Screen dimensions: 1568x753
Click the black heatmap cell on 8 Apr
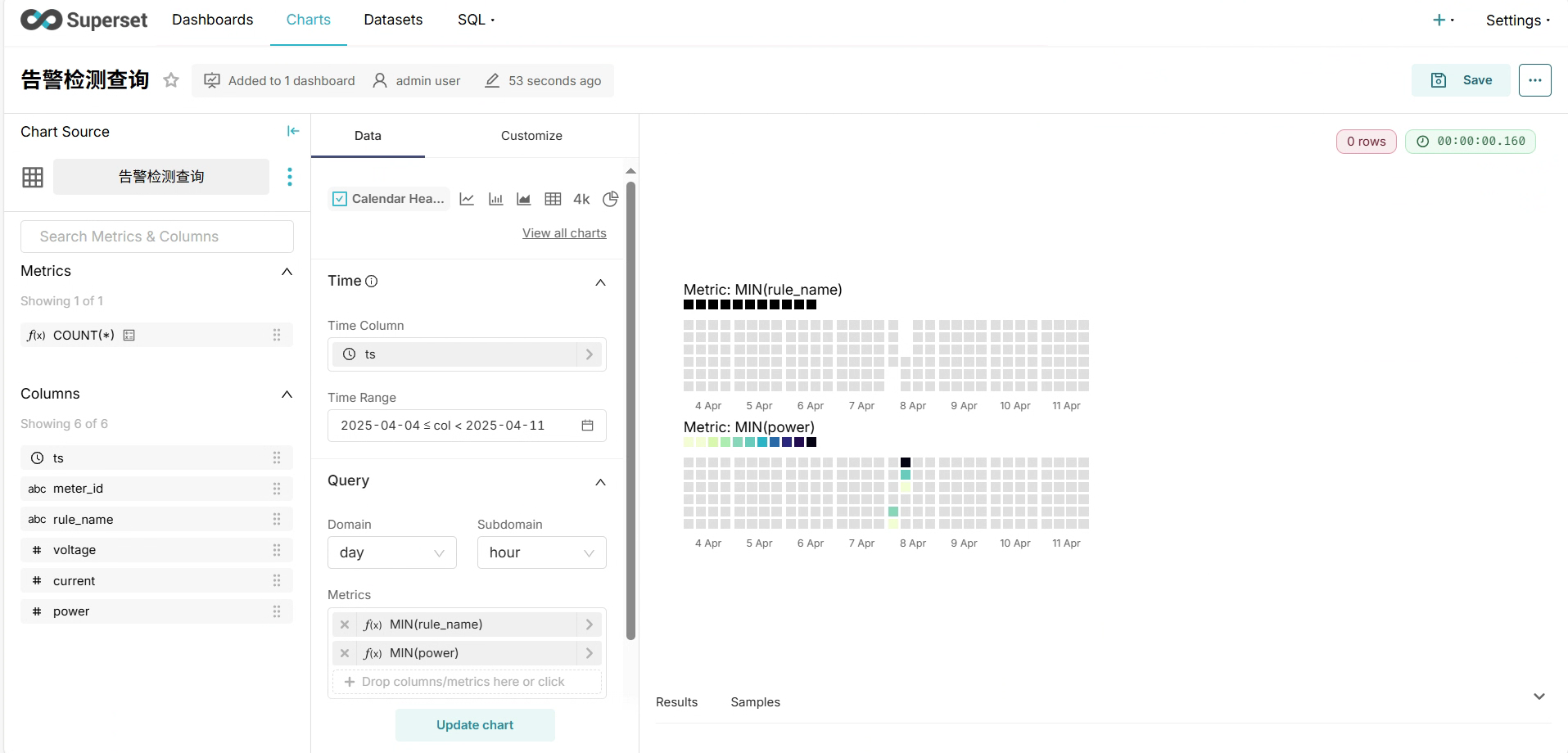coord(906,462)
